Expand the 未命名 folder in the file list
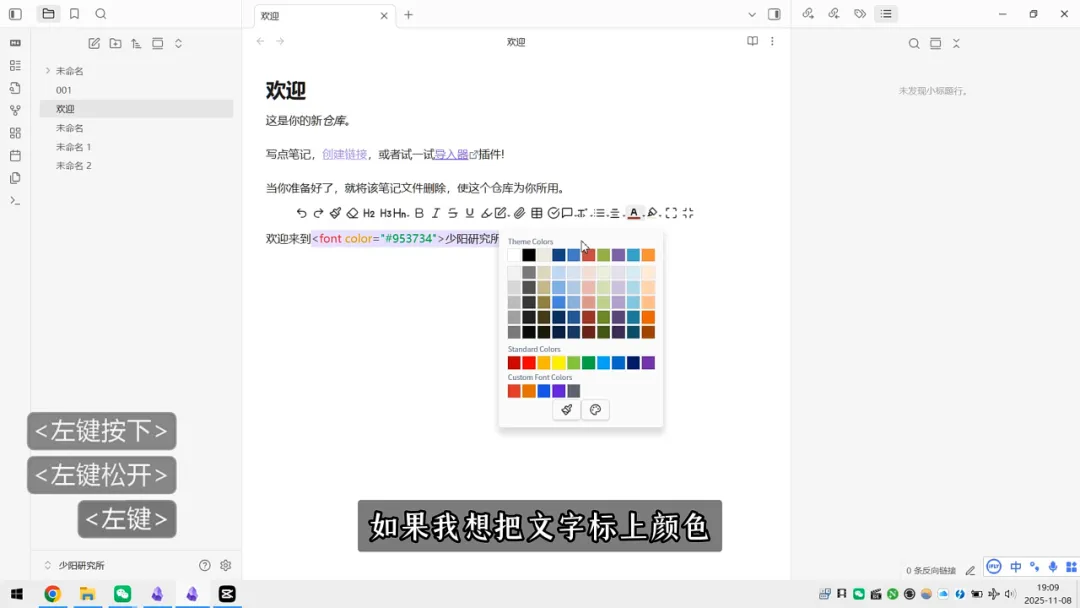This screenshot has width=1080, height=608. 48,71
